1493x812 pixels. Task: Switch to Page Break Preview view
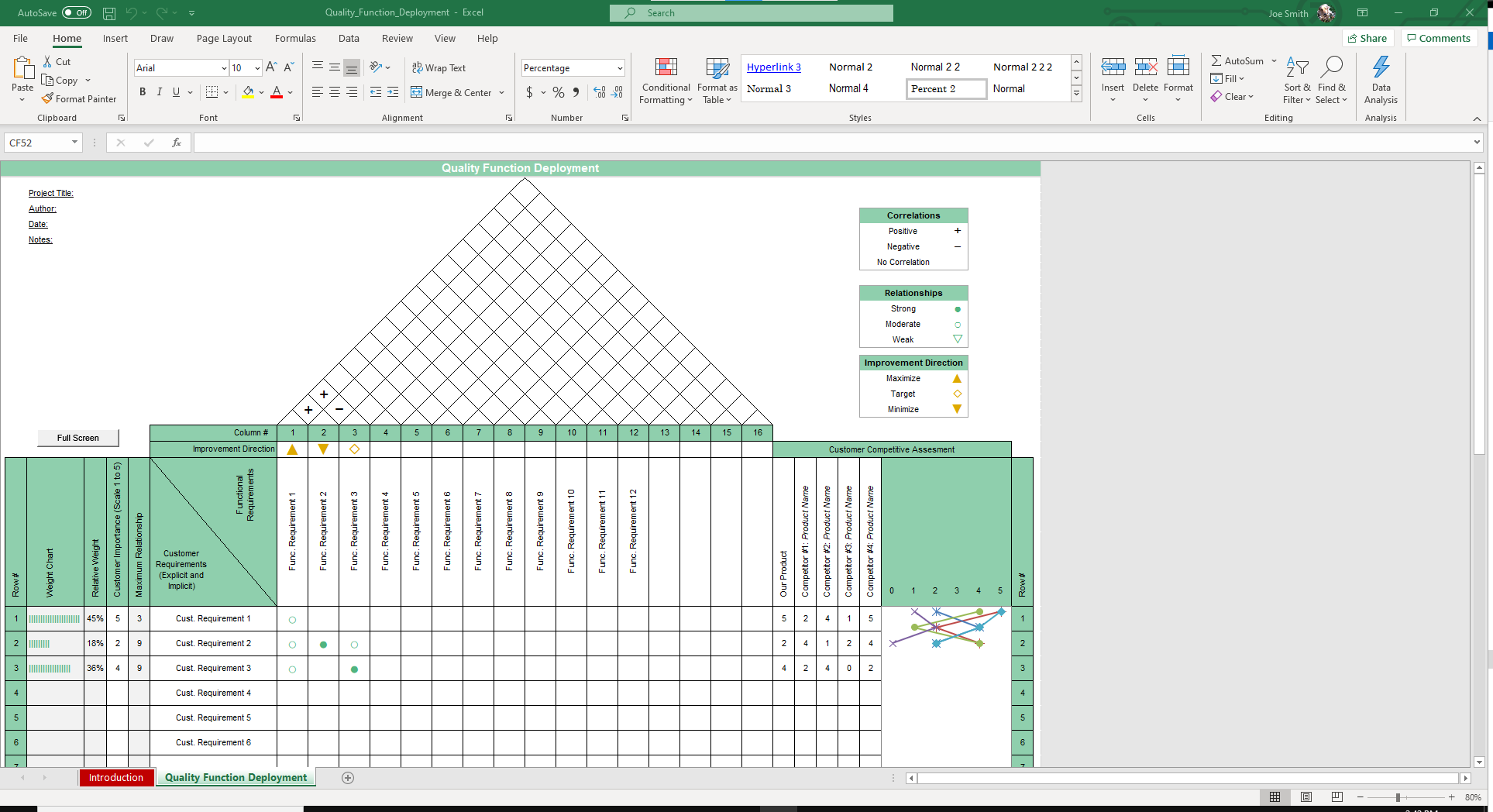pyautogui.click(x=1336, y=797)
